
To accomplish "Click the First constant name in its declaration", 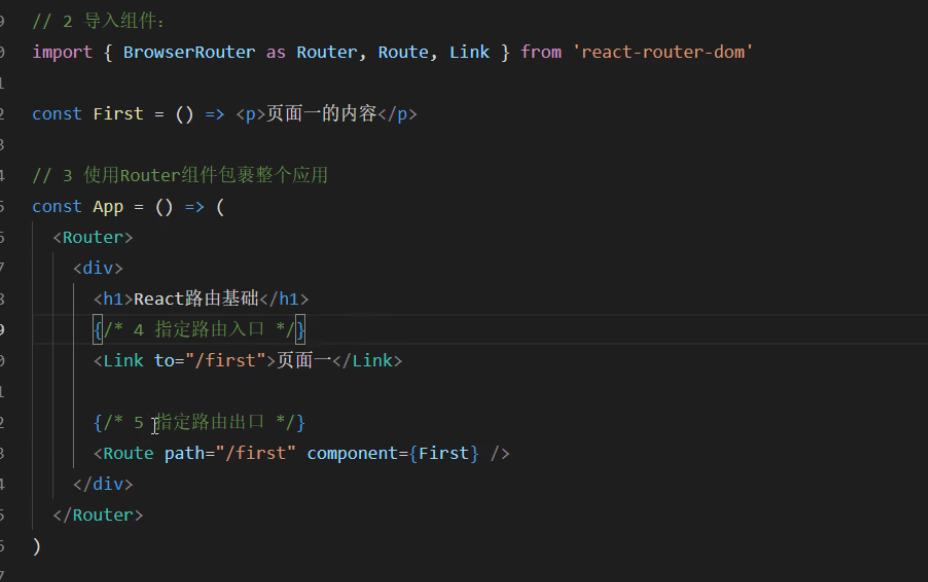I will pos(118,114).
